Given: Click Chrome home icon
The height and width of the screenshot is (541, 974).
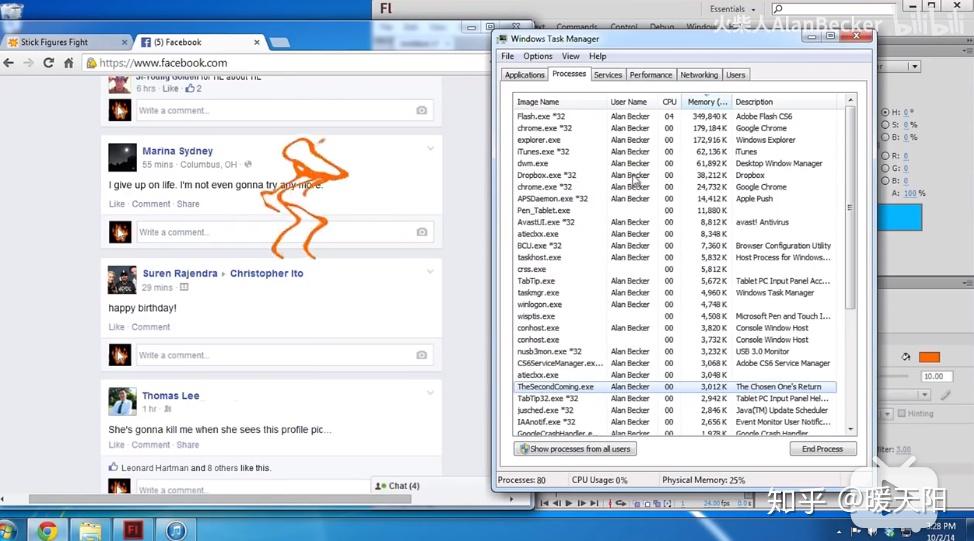Looking at the screenshot, I should (68, 63).
